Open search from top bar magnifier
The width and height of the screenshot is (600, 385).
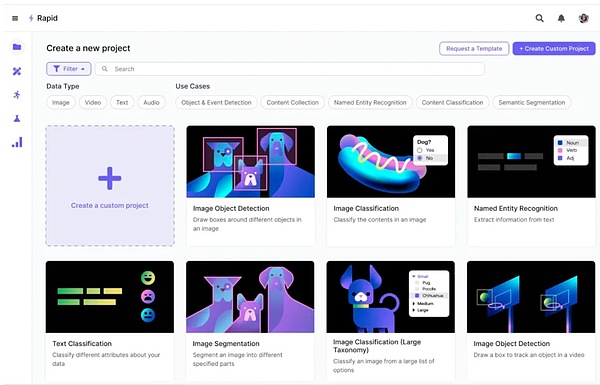pyautogui.click(x=540, y=18)
